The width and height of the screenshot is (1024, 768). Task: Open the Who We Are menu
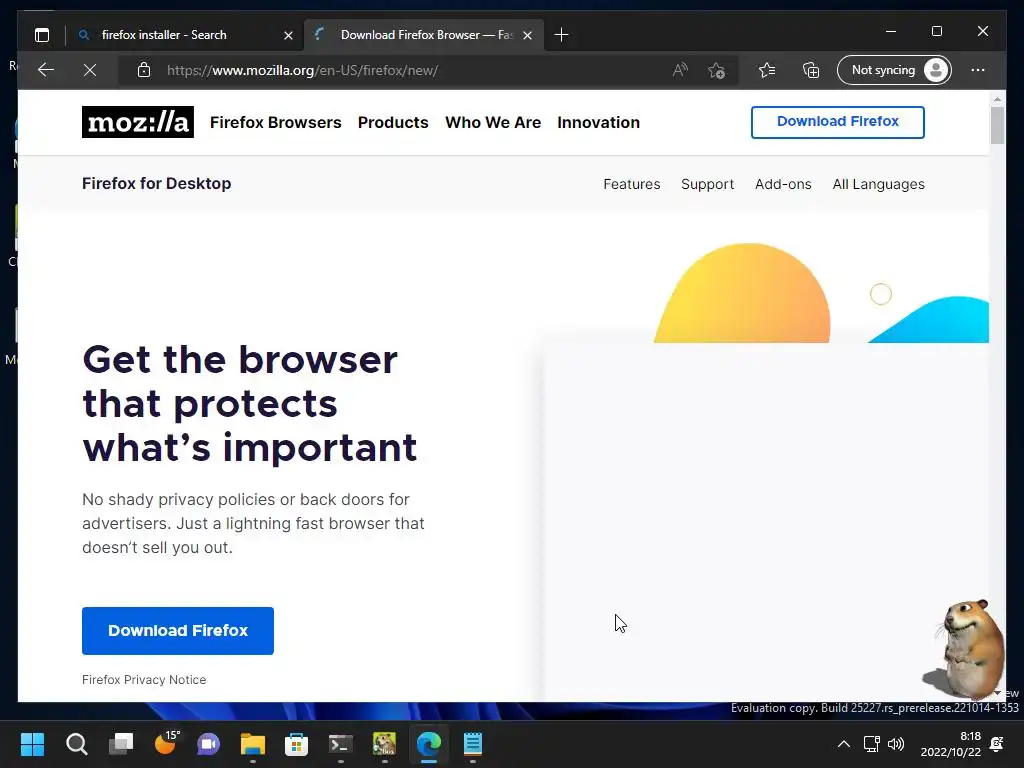click(x=493, y=122)
